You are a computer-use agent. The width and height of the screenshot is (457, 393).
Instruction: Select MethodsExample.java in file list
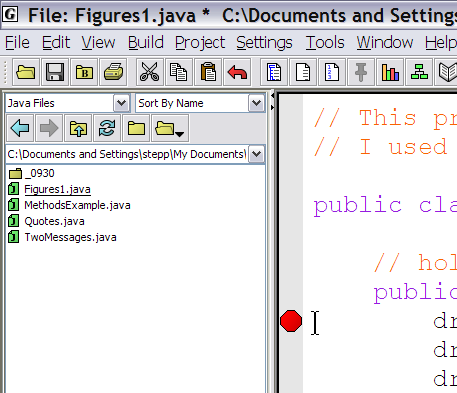69,205
